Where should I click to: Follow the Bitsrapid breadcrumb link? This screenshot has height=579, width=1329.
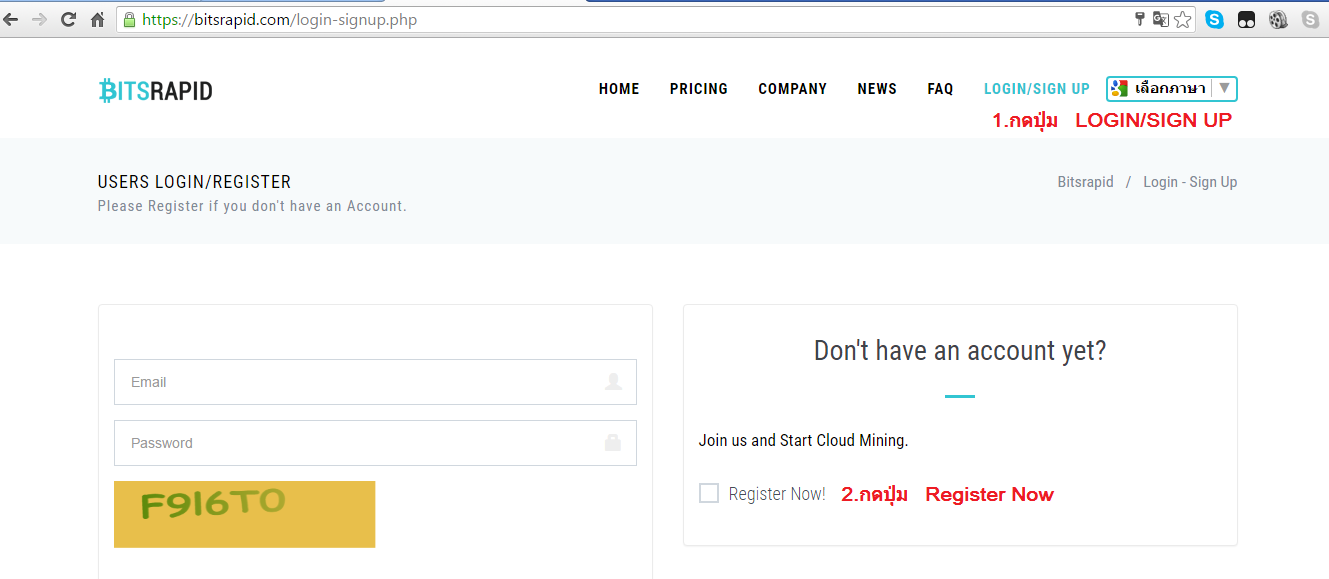click(1085, 182)
